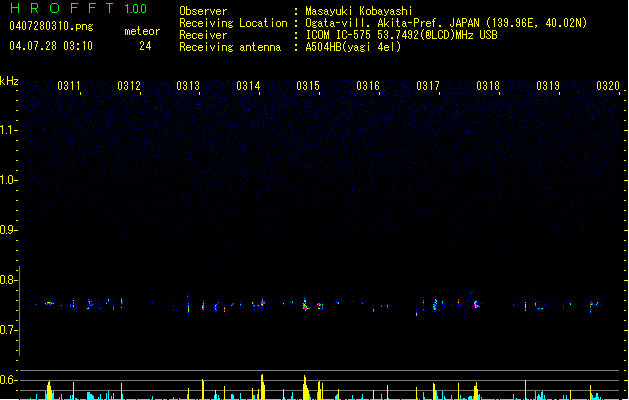Click the 0318 time marker
The image size is (629, 400).
pos(488,85)
